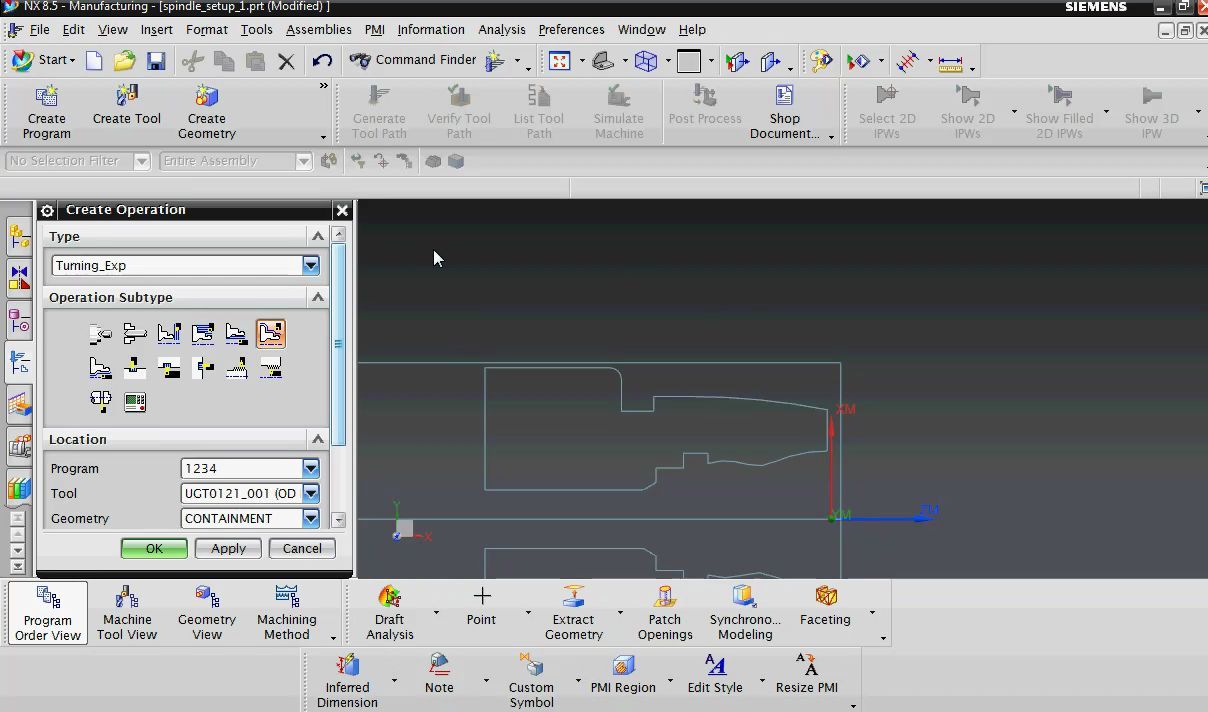Open the Analysis menu
Screen dimensions: 1208x712
pyautogui.click(x=501, y=29)
